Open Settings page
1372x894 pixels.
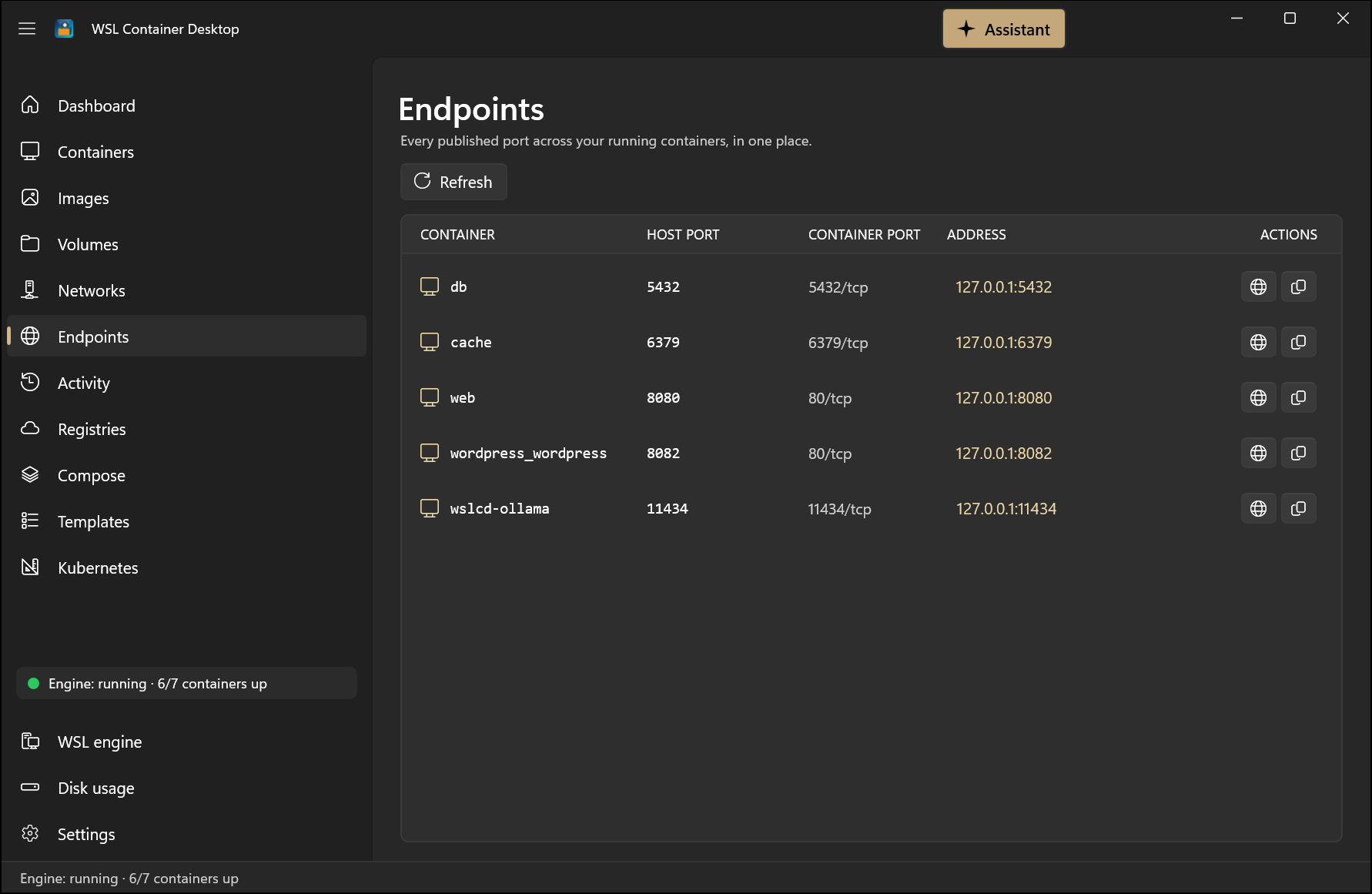point(186,834)
